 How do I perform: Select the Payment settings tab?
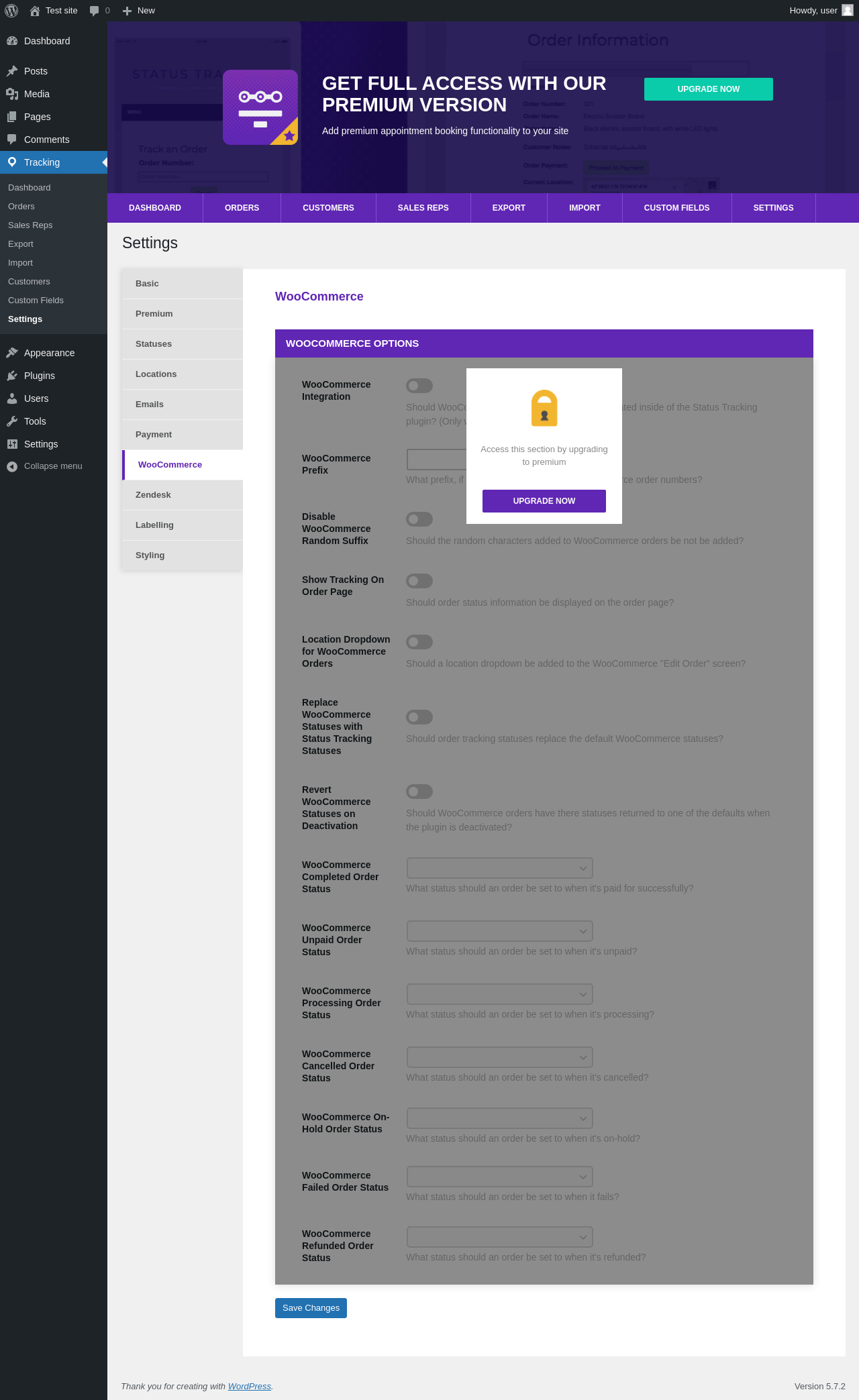[183, 435]
